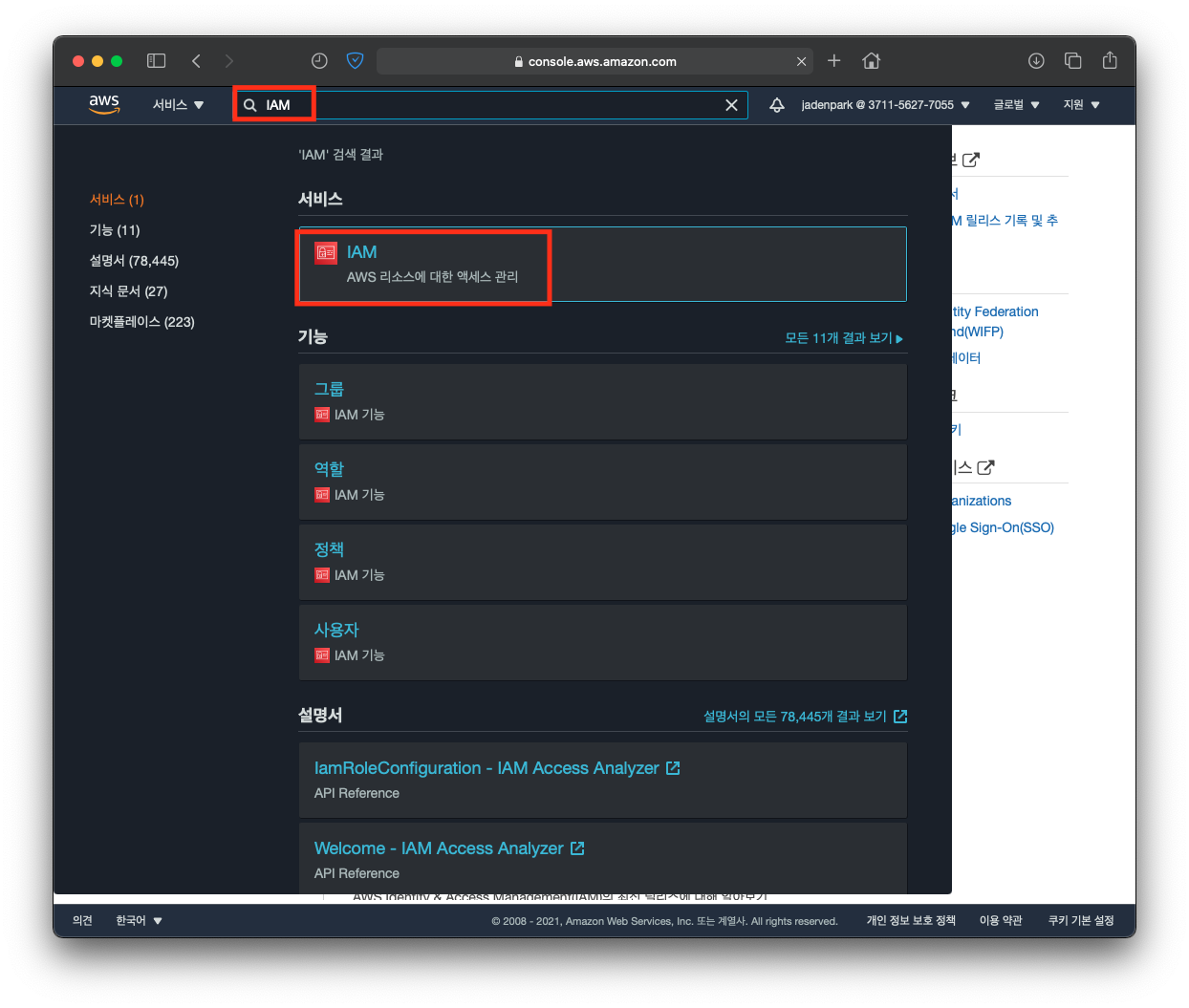The height and width of the screenshot is (1008, 1189).
Task: Open the 지원 support dropdown
Action: click(1081, 105)
